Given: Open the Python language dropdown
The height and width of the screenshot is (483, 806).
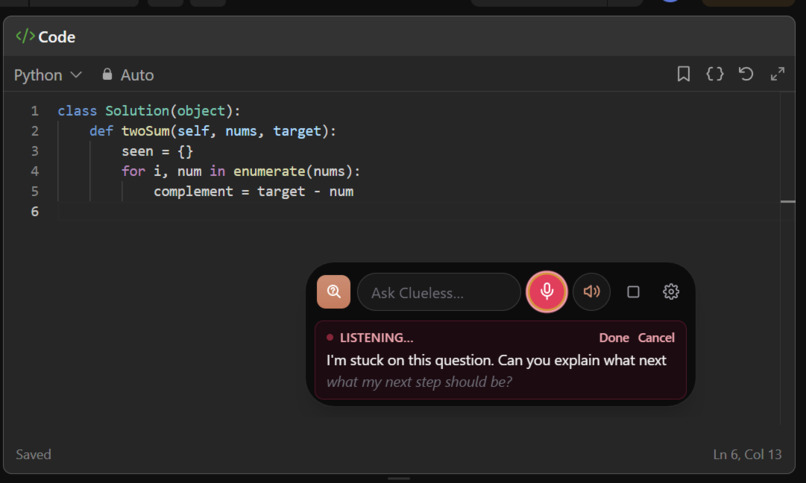Looking at the screenshot, I should [x=47, y=75].
